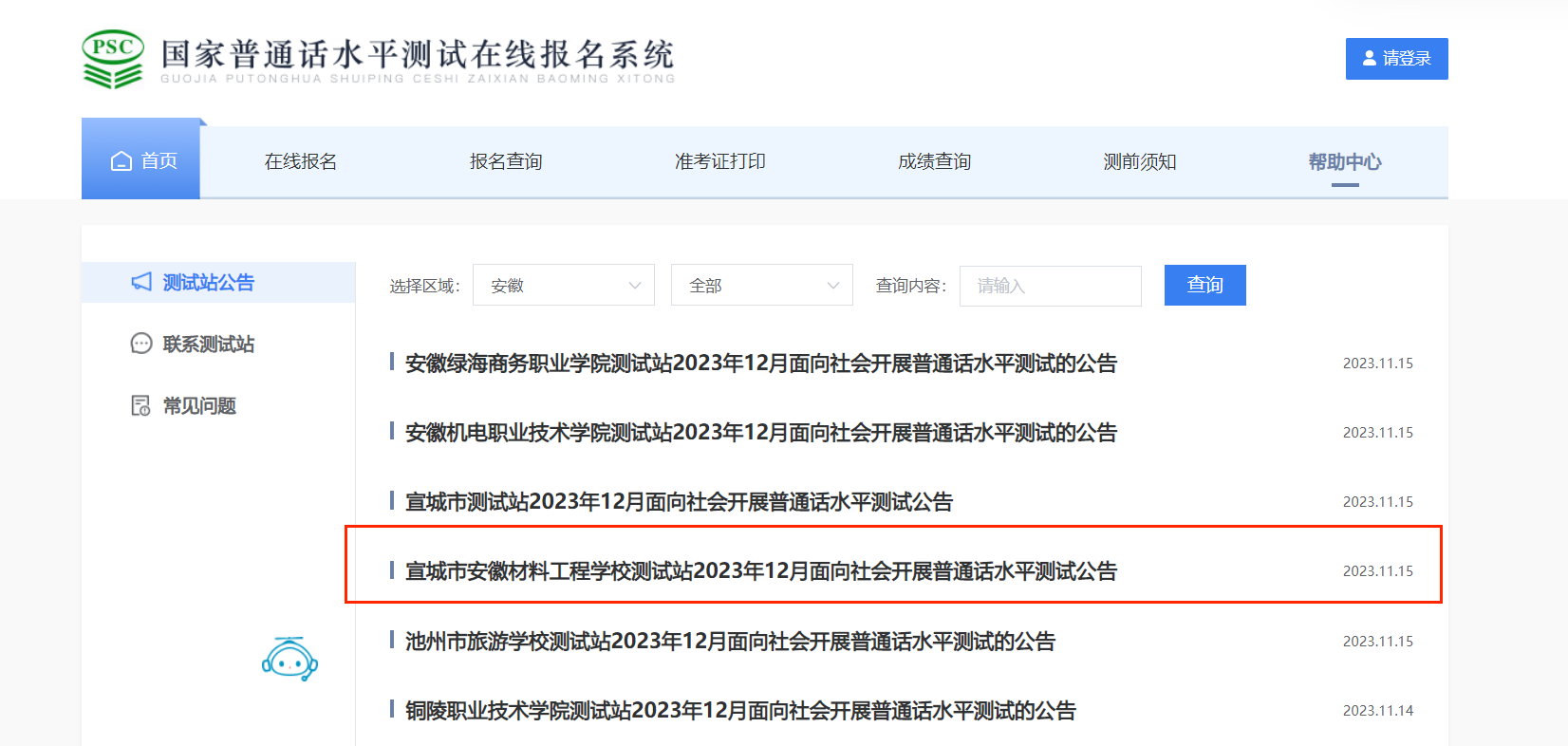Open 安徽机电职业技术学院 announcement link

coord(761,433)
